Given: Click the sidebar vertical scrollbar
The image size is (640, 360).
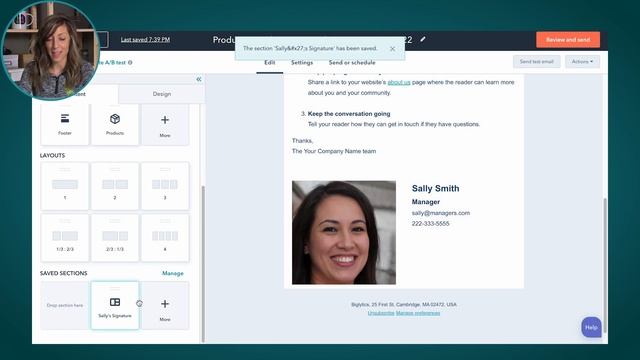Looking at the screenshot, I should [203, 263].
